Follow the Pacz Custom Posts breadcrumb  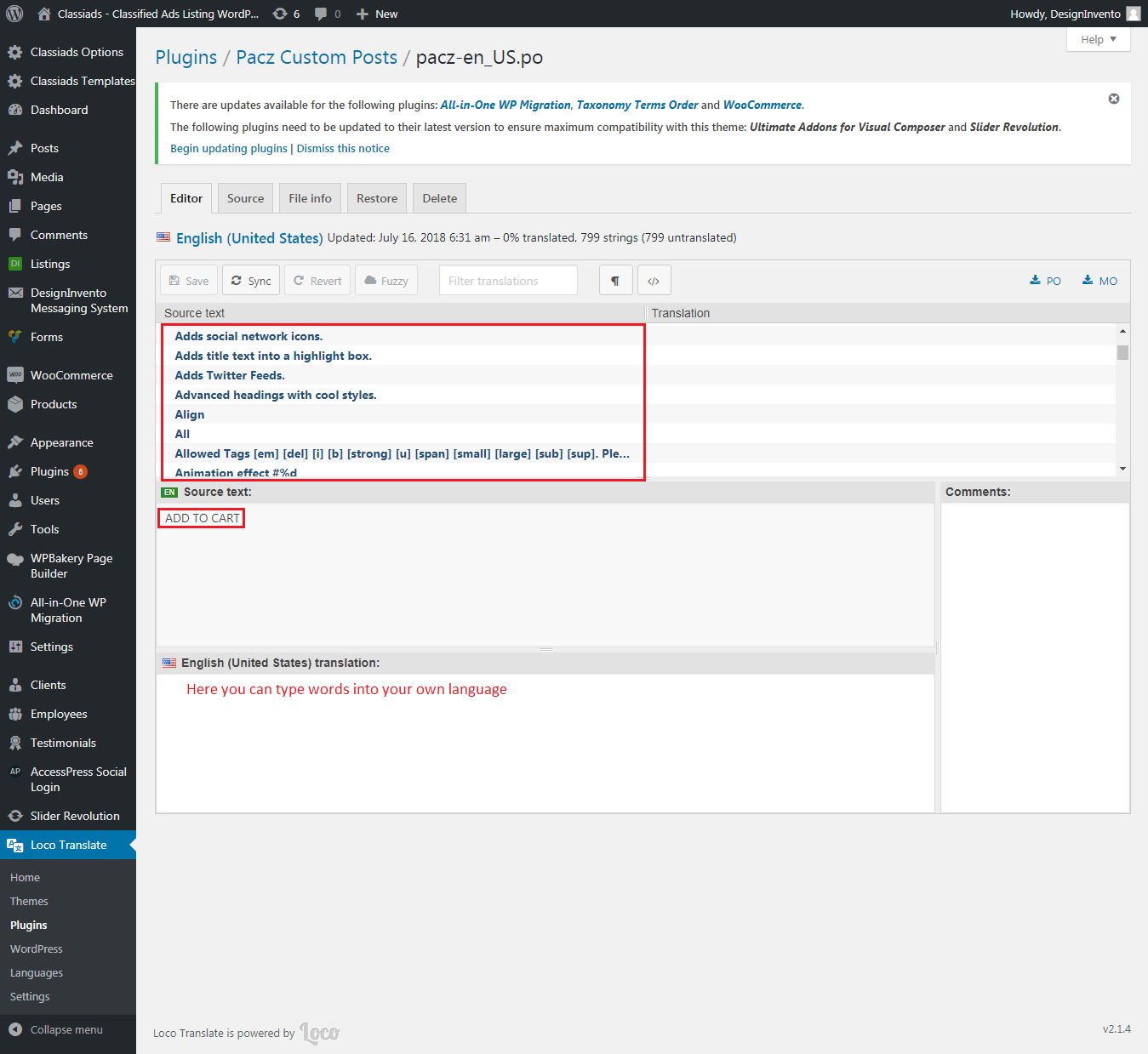point(317,57)
